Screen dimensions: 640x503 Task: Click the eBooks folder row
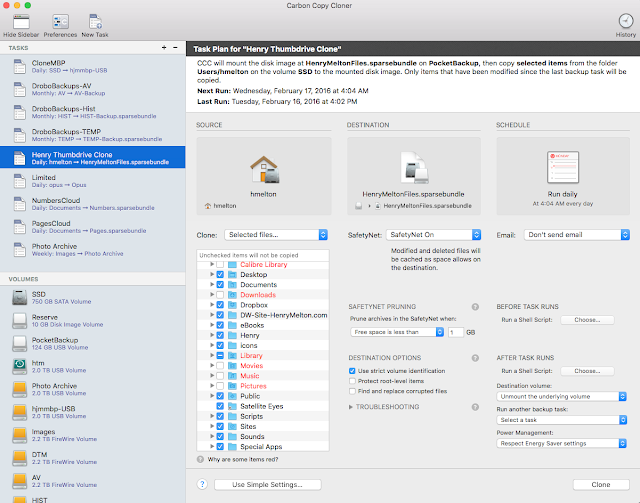pyautogui.click(x=263, y=325)
